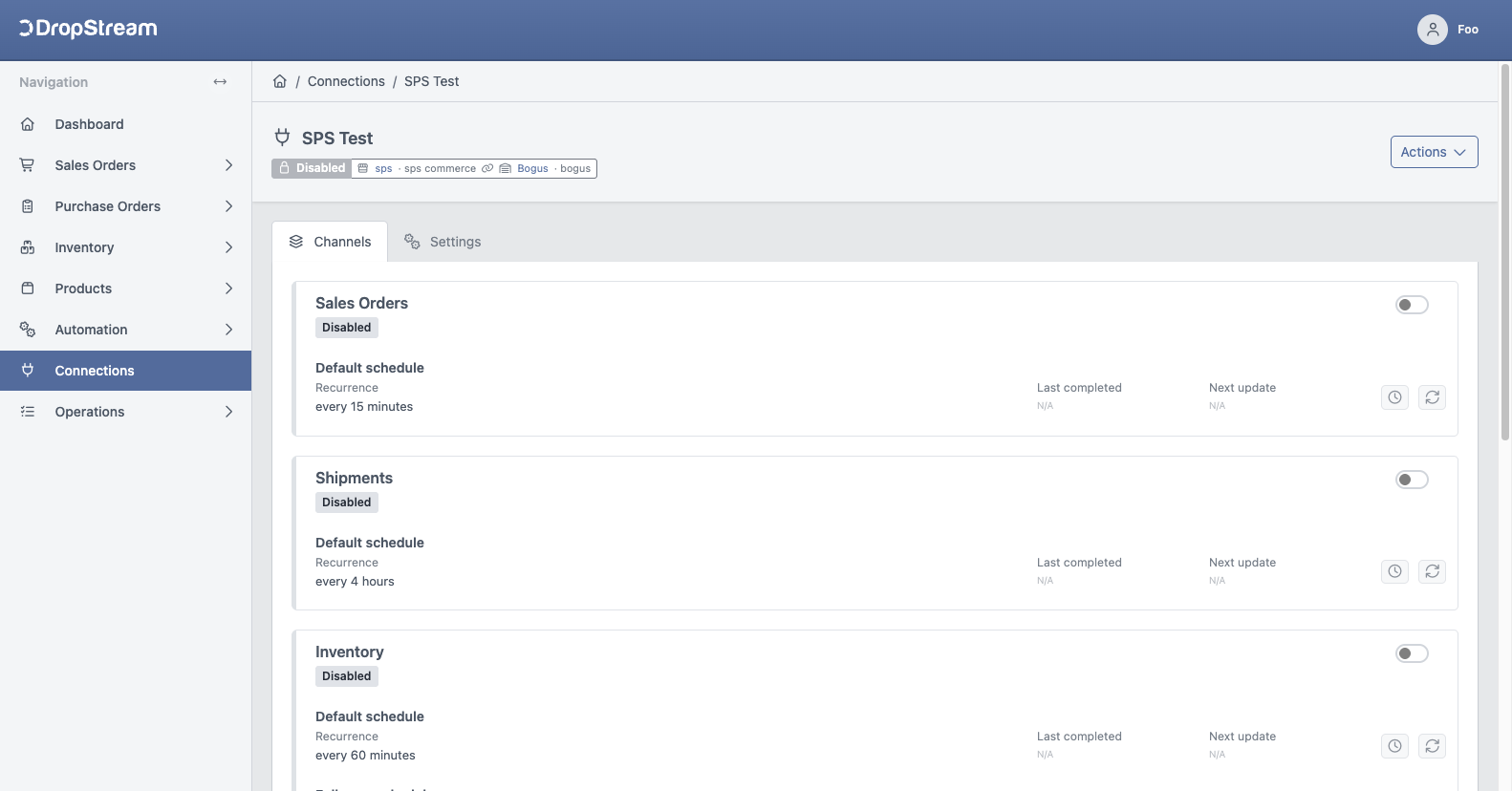1512x791 pixels.
Task: Click the Products package icon
Action: coord(28,289)
